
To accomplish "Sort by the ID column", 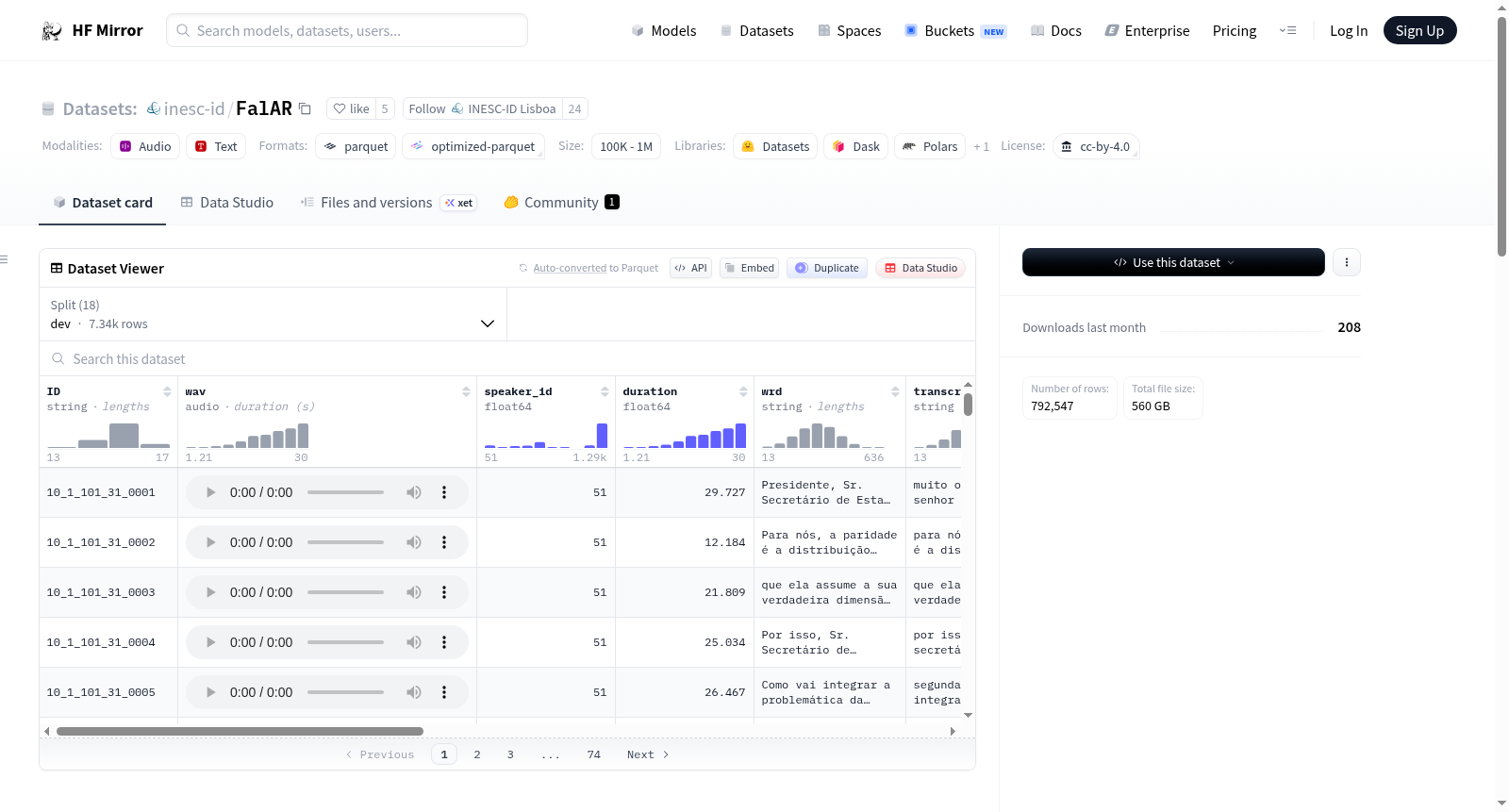I will [x=167, y=391].
